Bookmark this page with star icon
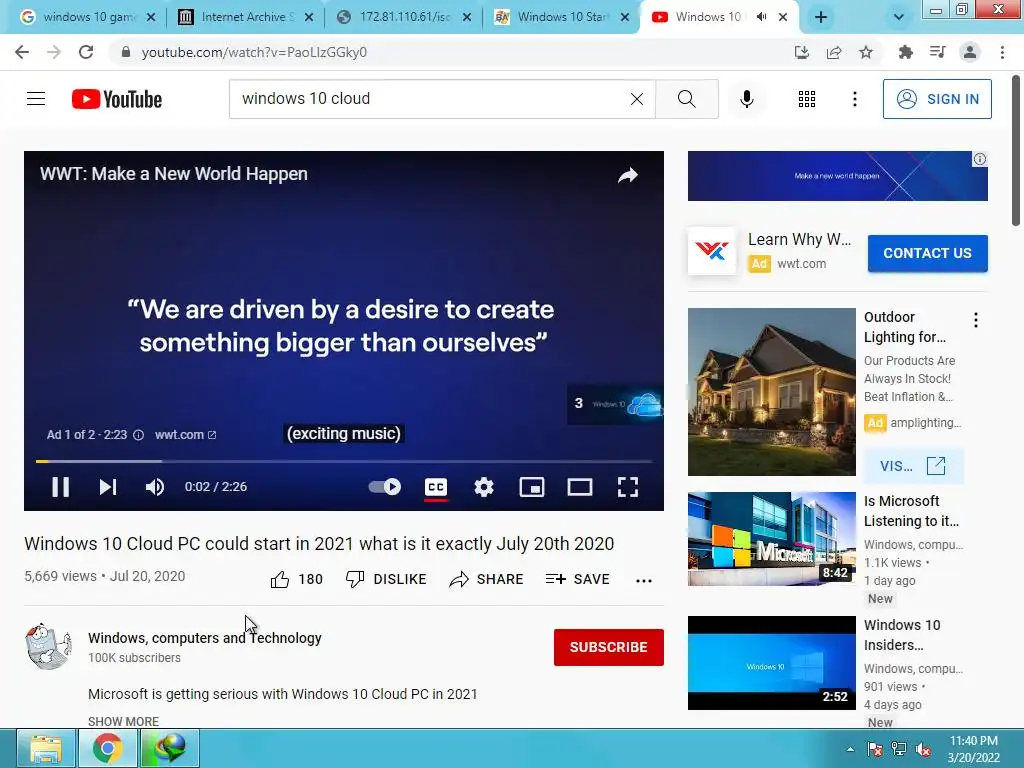The width and height of the screenshot is (1024, 768). point(866,52)
